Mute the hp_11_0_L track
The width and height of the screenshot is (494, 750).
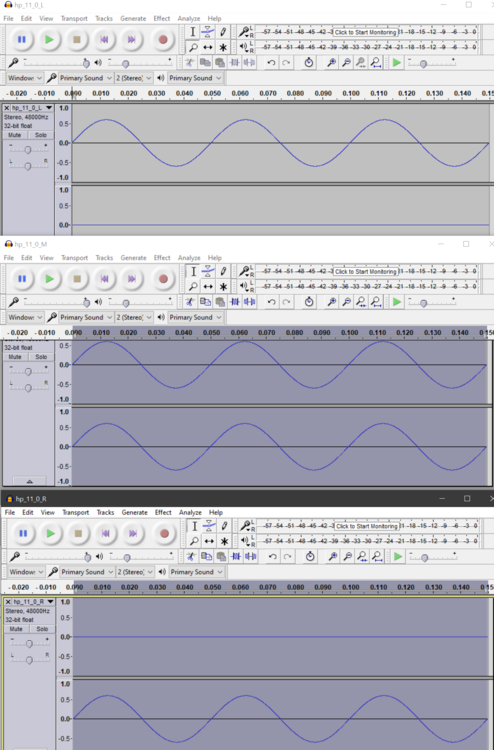[14, 135]
